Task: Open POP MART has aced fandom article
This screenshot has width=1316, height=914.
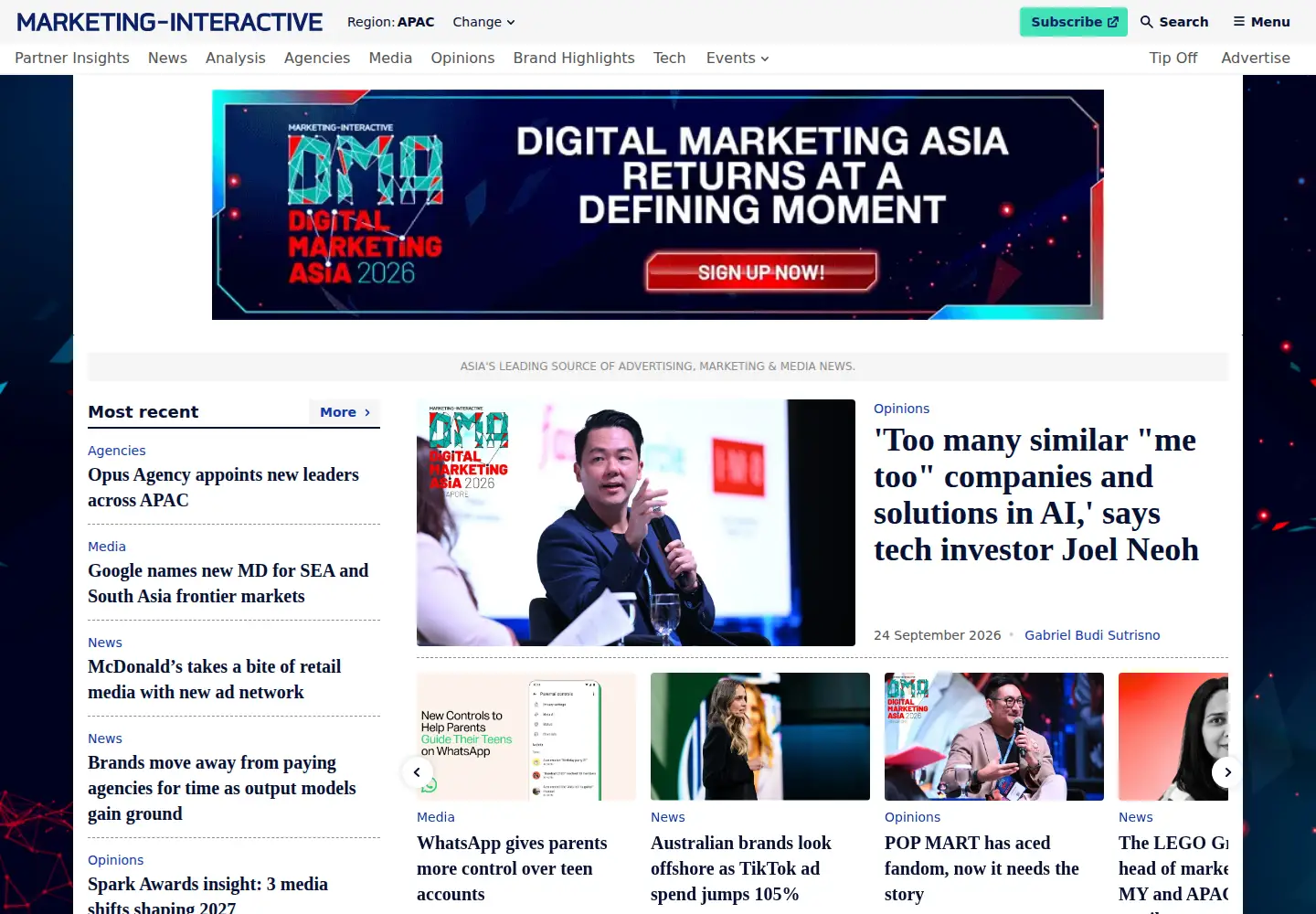Action: click(982, 868)
